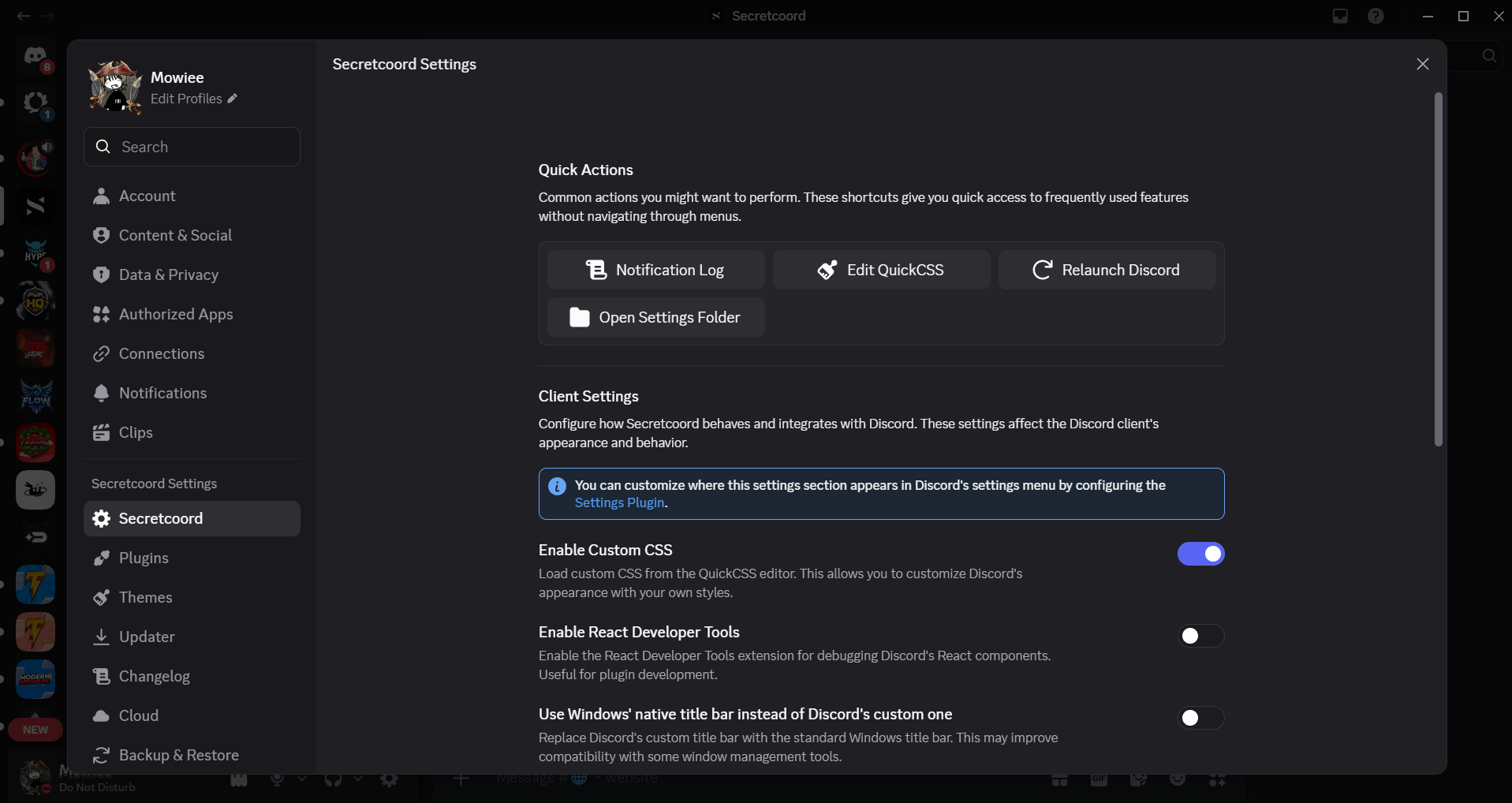
Task: Switch to the Themes page
Action: coord(192,597)
